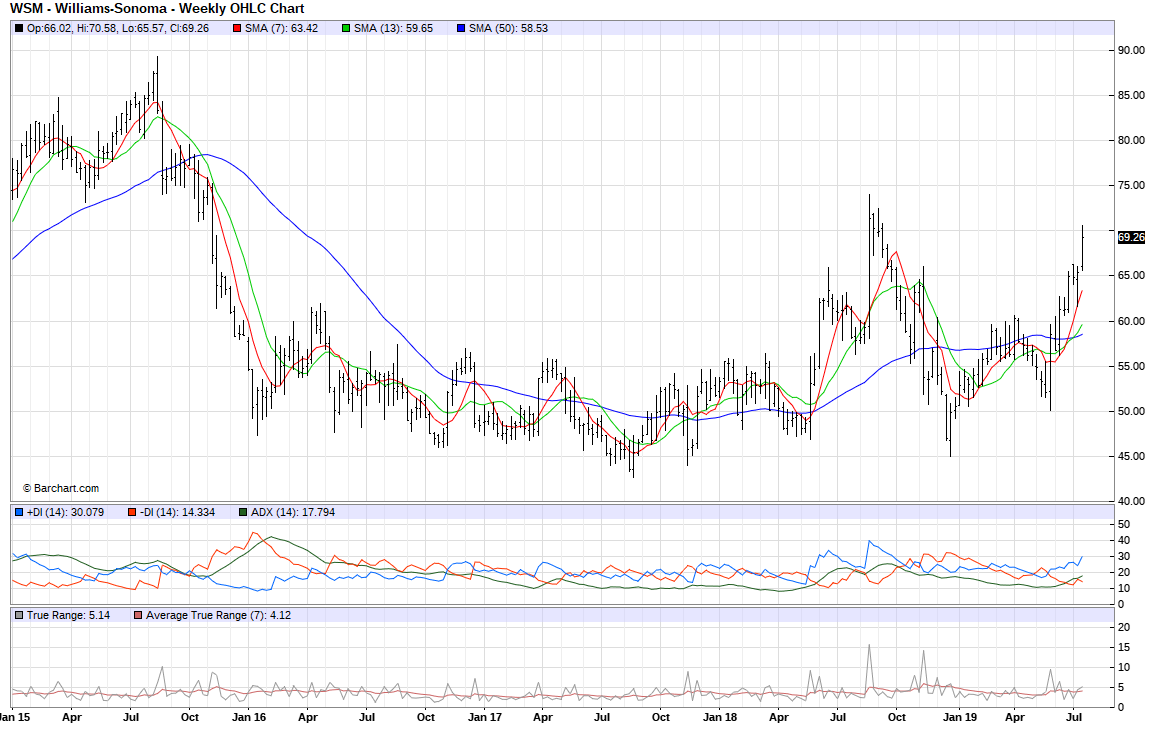
Task: Click the 'Jan 16' date axis label
Action: (249, 717)
